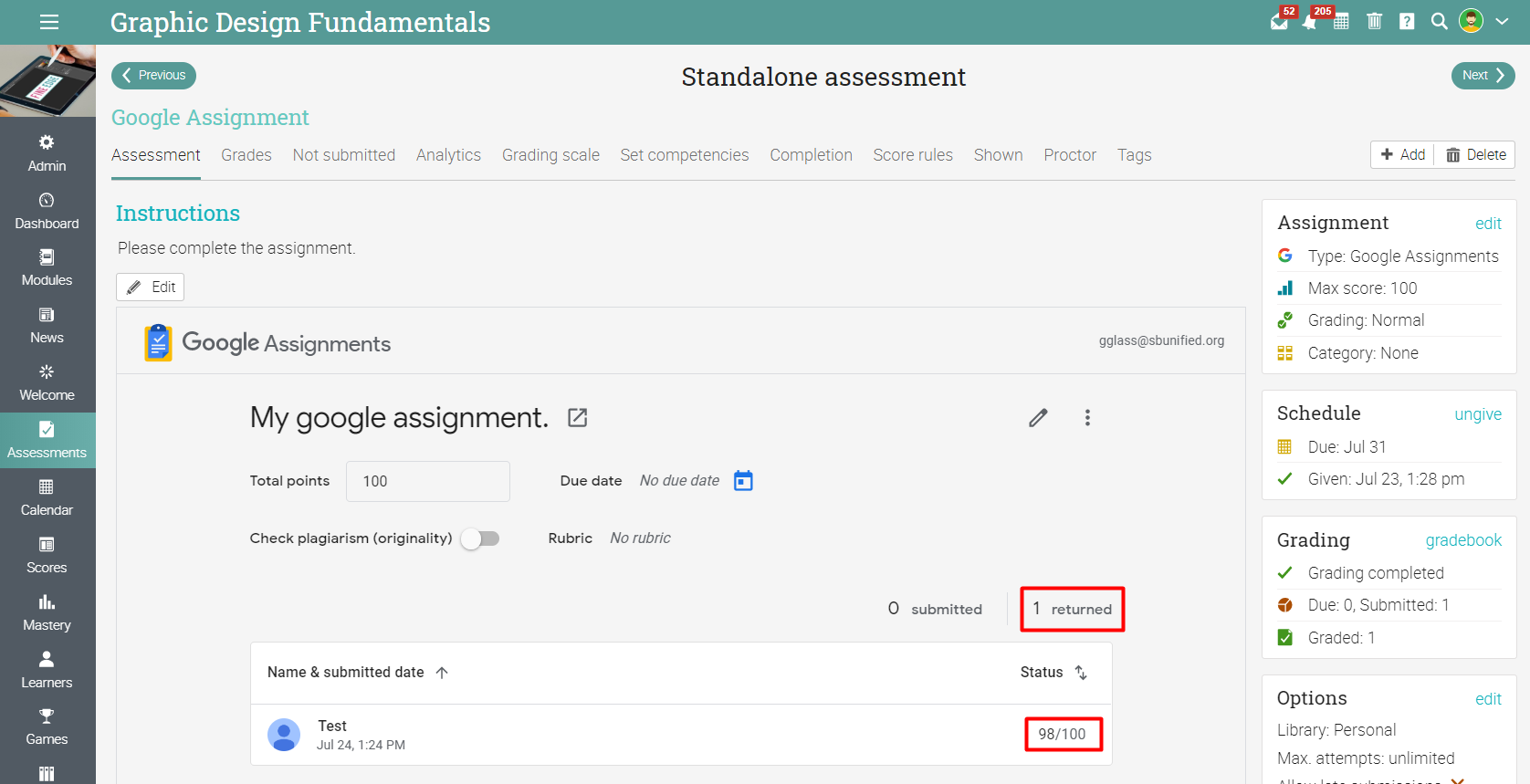This screenshot has width=1530, height=784.
Task: Click the 98/100 grade
Action: (1063, 734)
